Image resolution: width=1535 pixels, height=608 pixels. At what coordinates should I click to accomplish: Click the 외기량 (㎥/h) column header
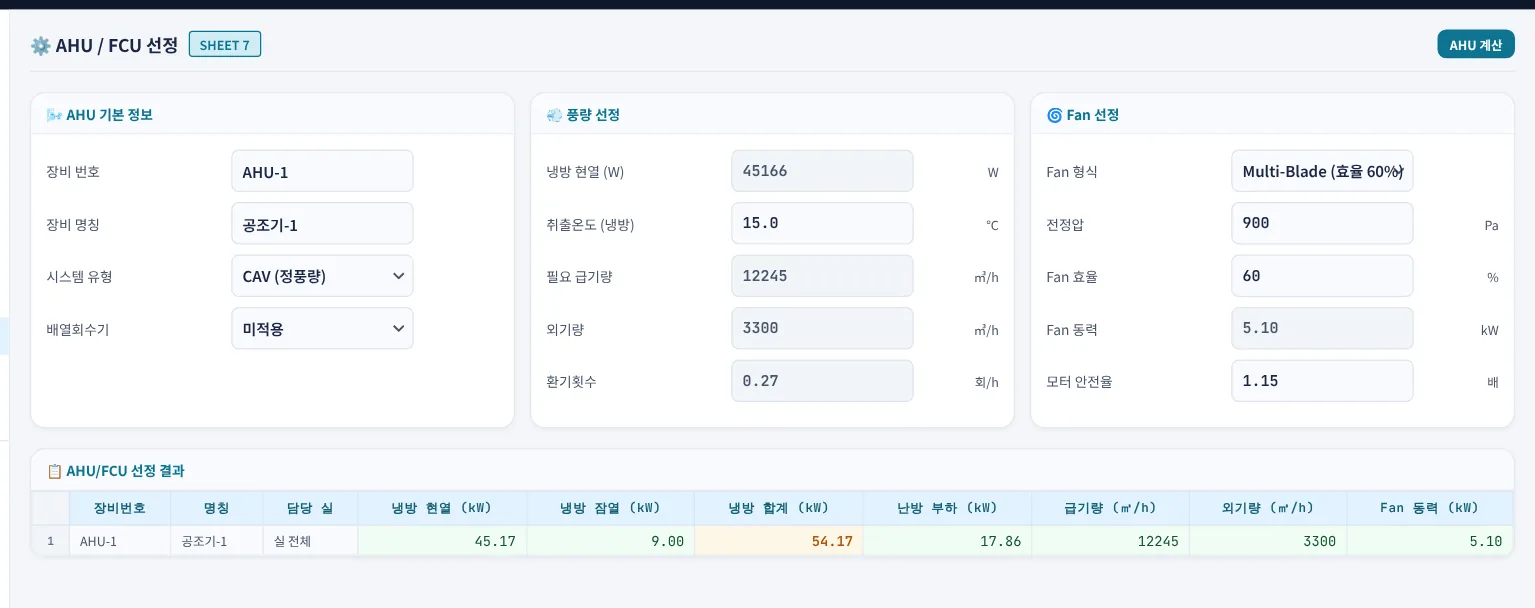tap(1268, 508)
